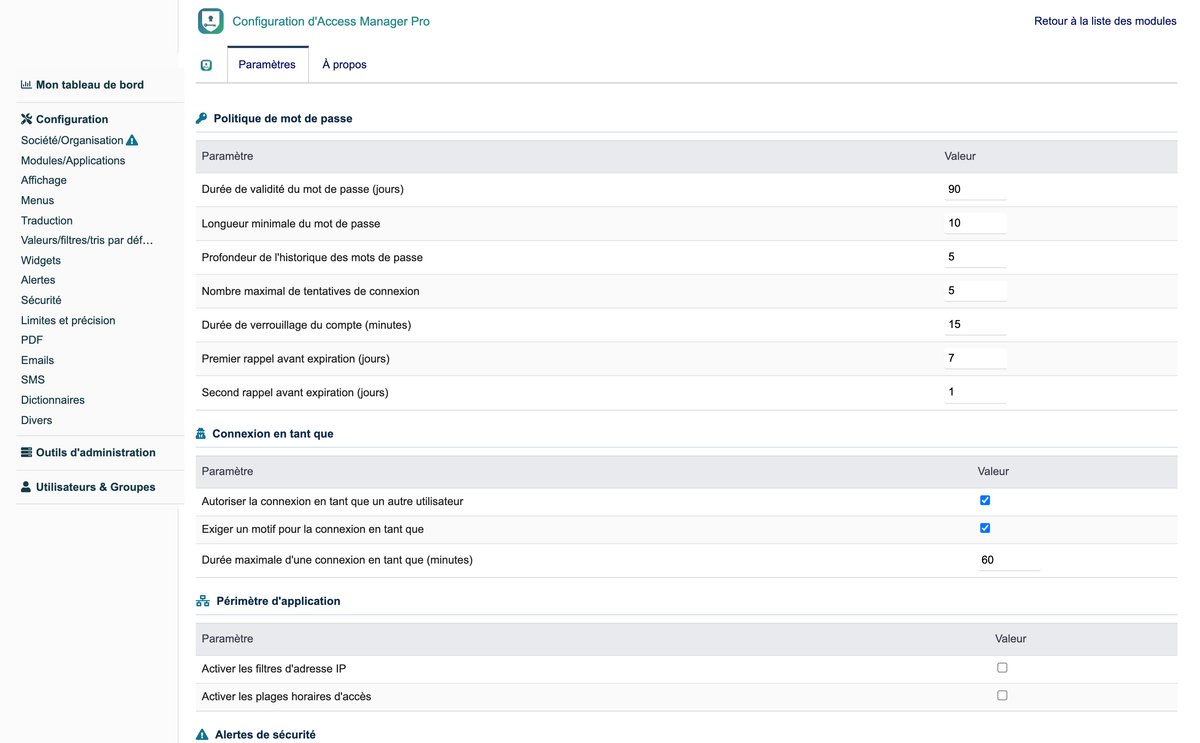
Task: Open the Widgets settings link
Action: [x=41, y=260]
